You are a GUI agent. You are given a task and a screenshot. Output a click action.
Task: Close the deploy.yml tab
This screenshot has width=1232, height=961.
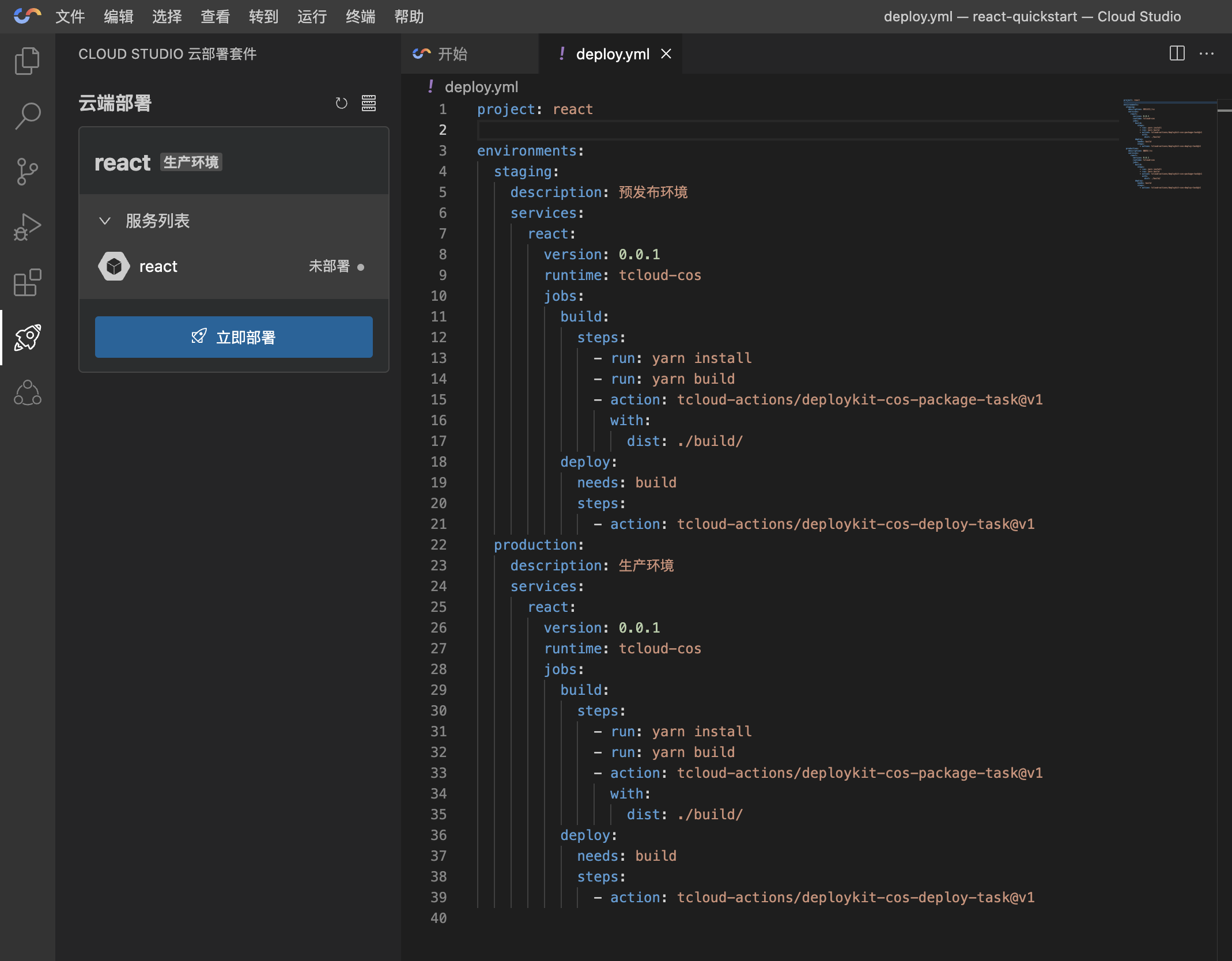pyautogui.click(x=666, y=54)
